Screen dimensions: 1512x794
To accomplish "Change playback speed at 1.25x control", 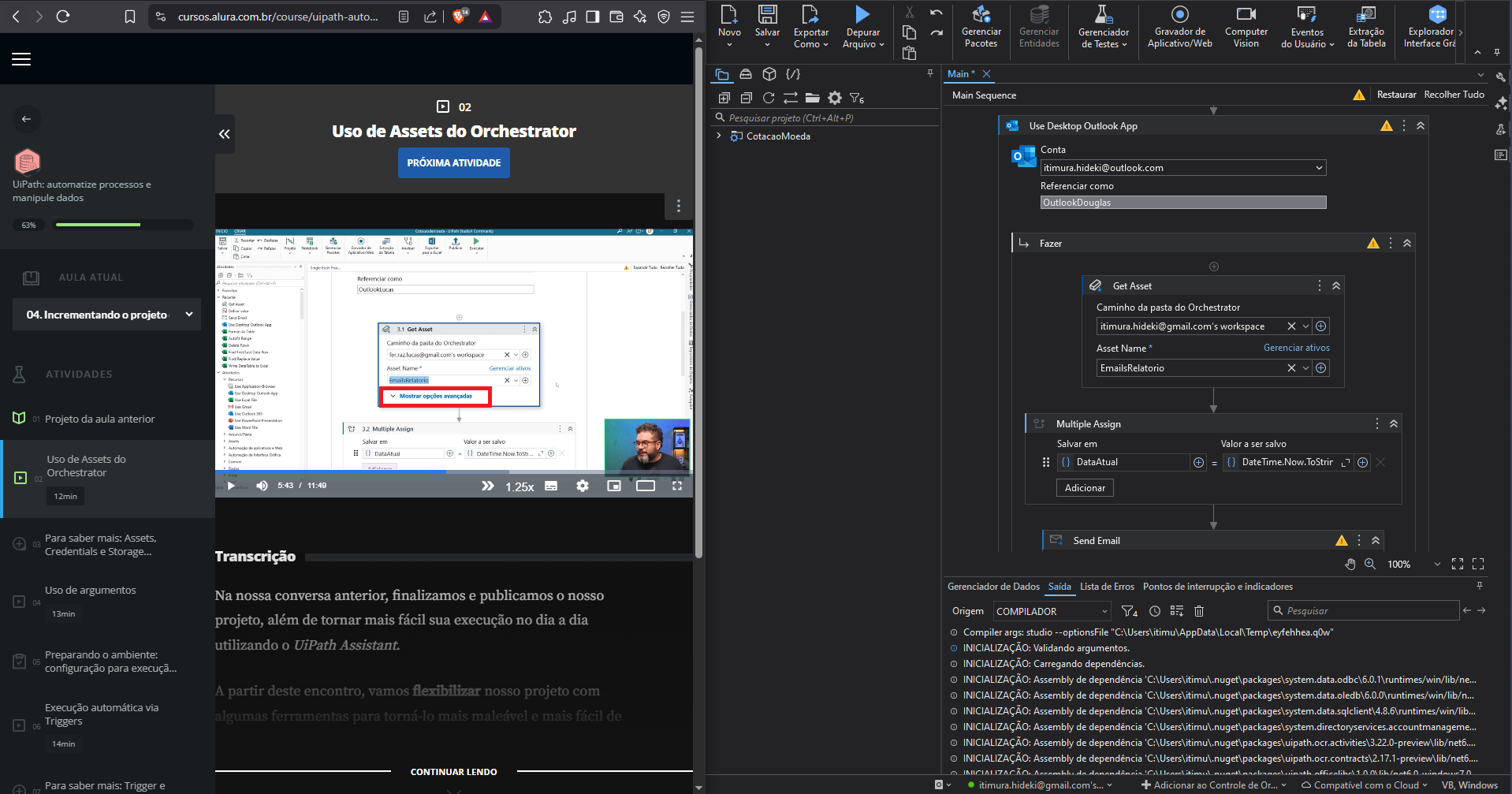I will [x=520, y=486].
